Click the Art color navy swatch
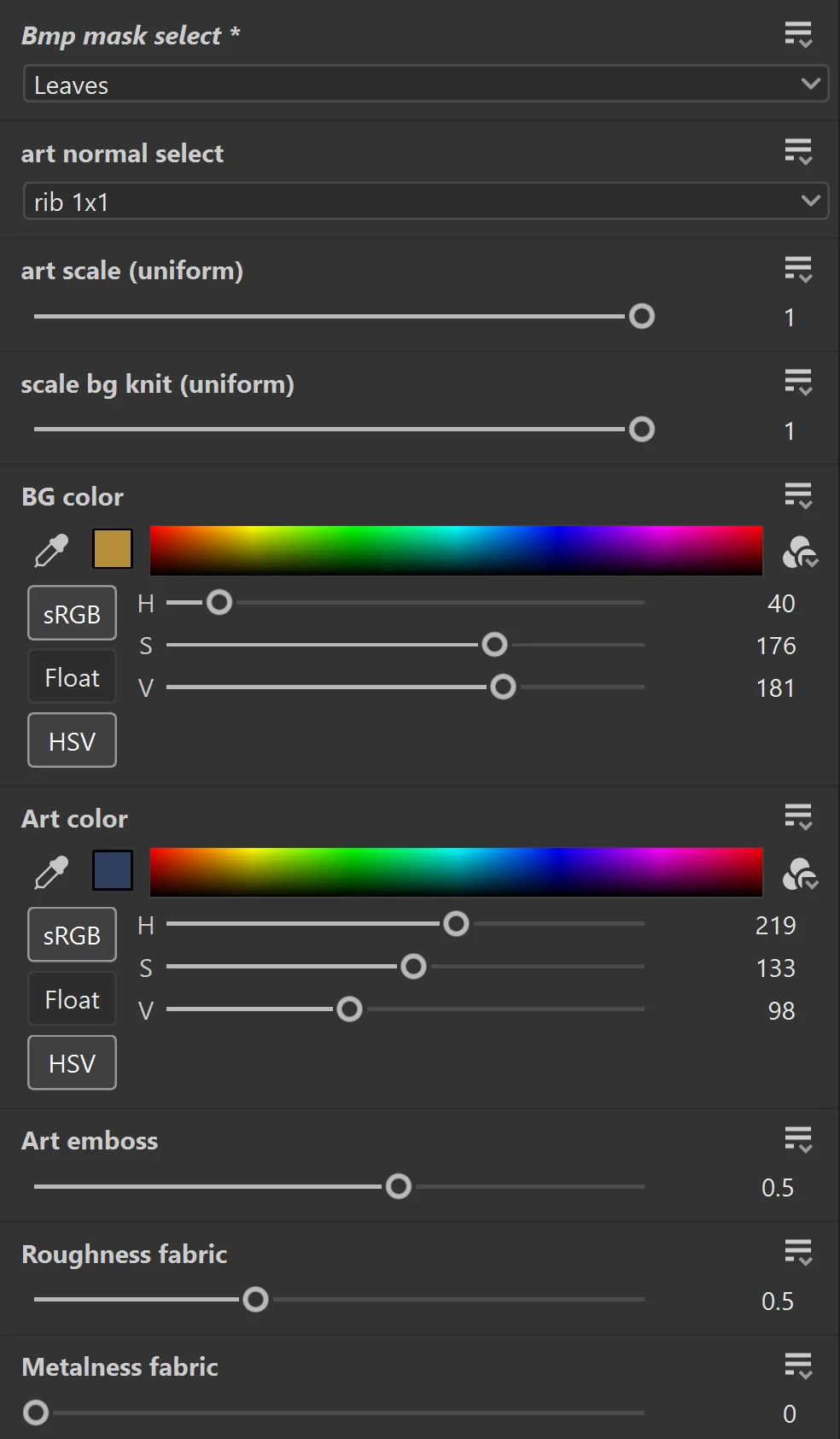840x1439 pixels. click(x=113, y=870)
